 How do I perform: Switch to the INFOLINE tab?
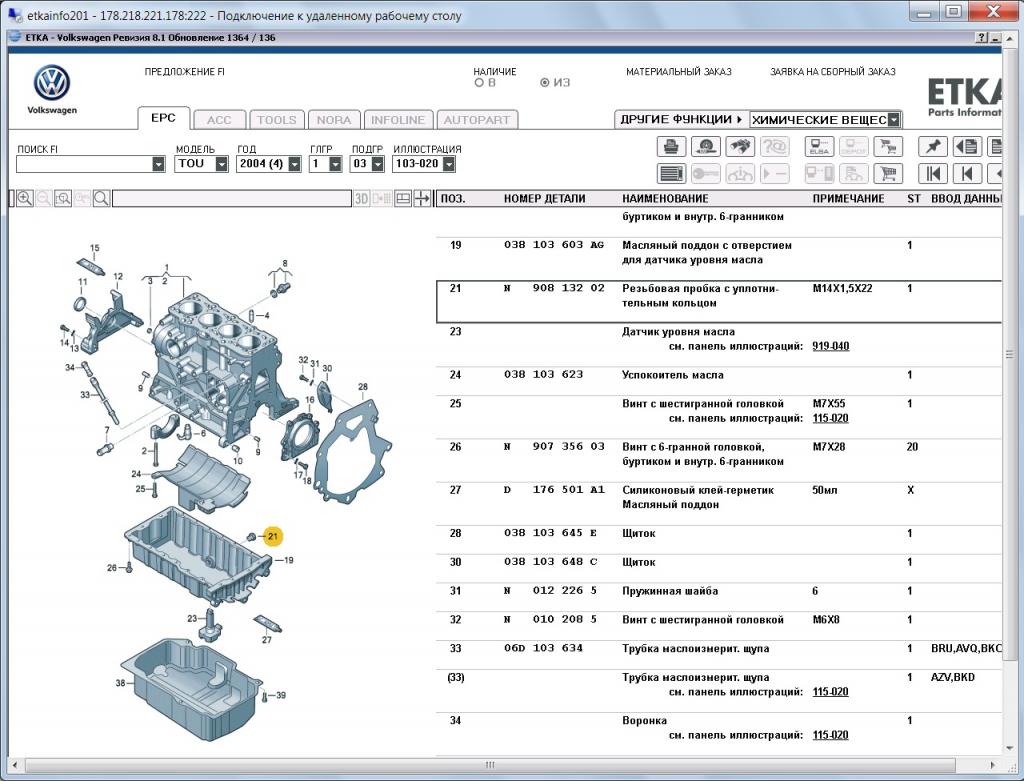tap(398, 120)
